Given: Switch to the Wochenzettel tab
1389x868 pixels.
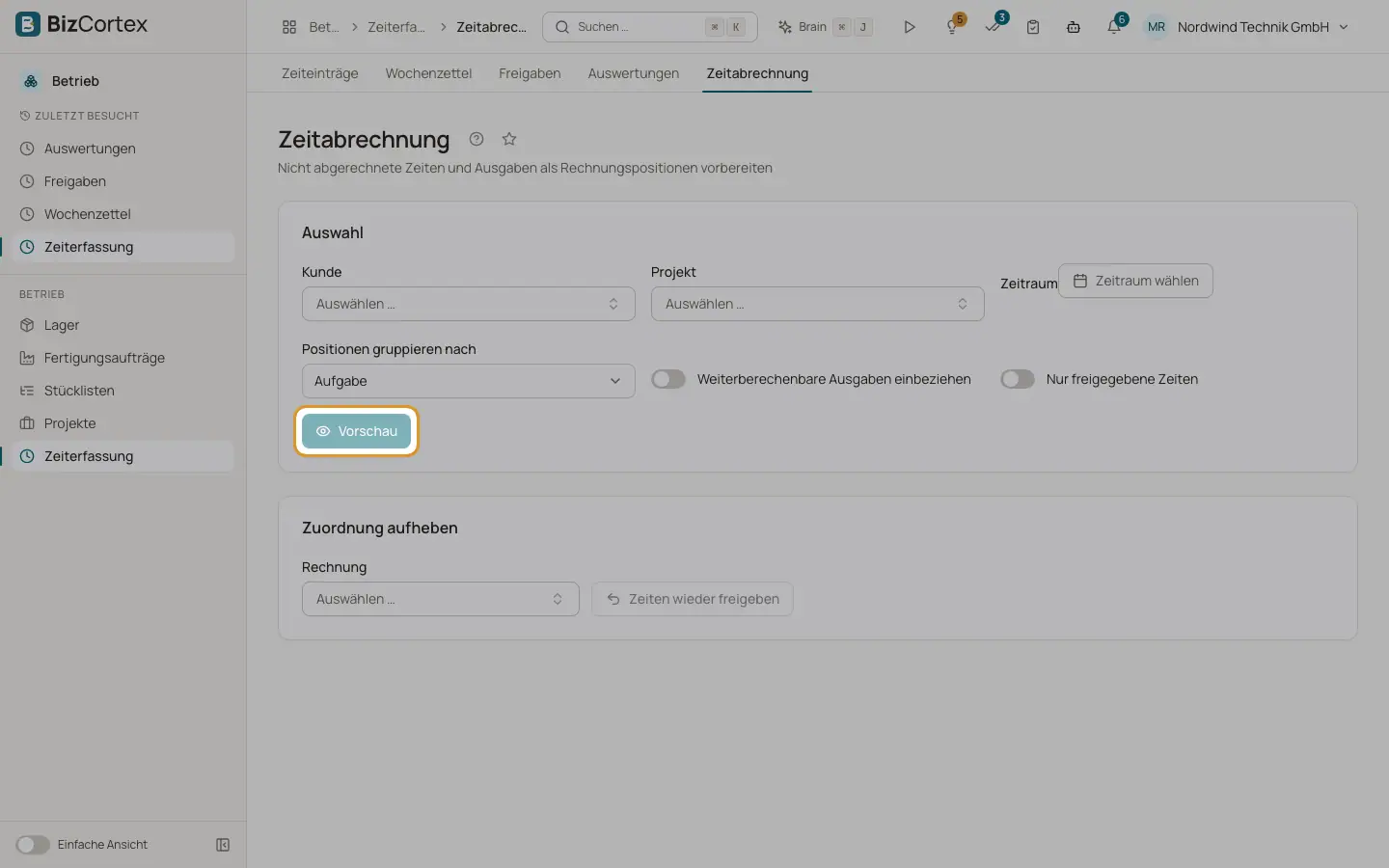Looking at the screenshot, I should (428, 73).
